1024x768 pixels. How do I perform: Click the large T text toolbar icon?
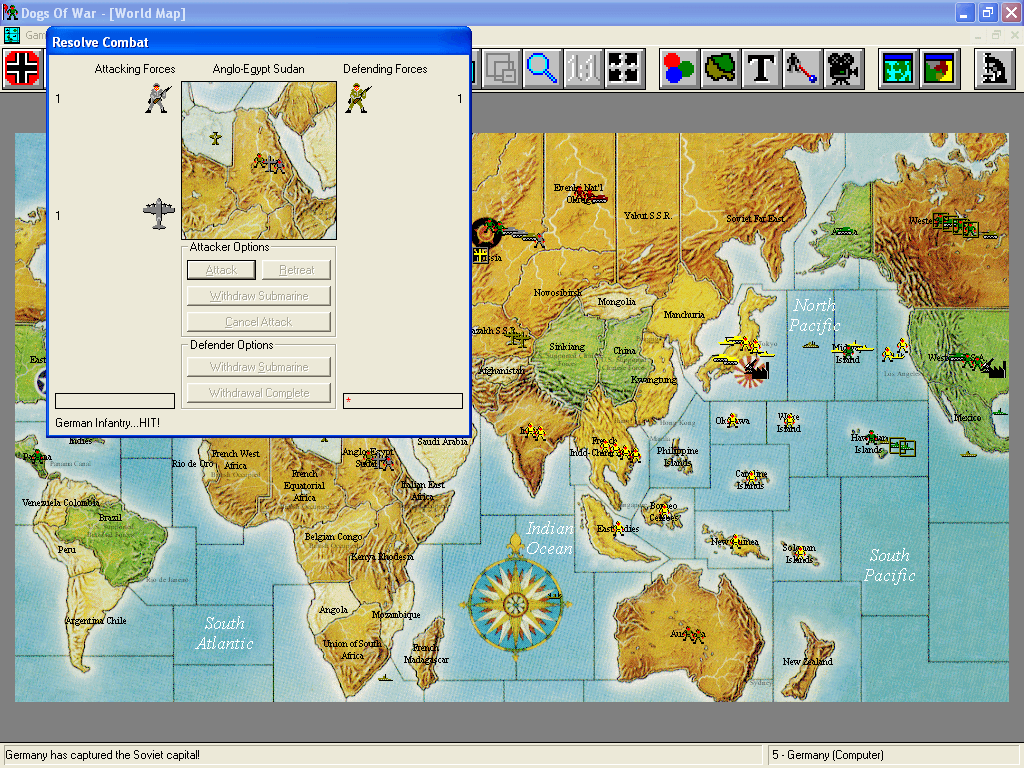tap(760, 68)
